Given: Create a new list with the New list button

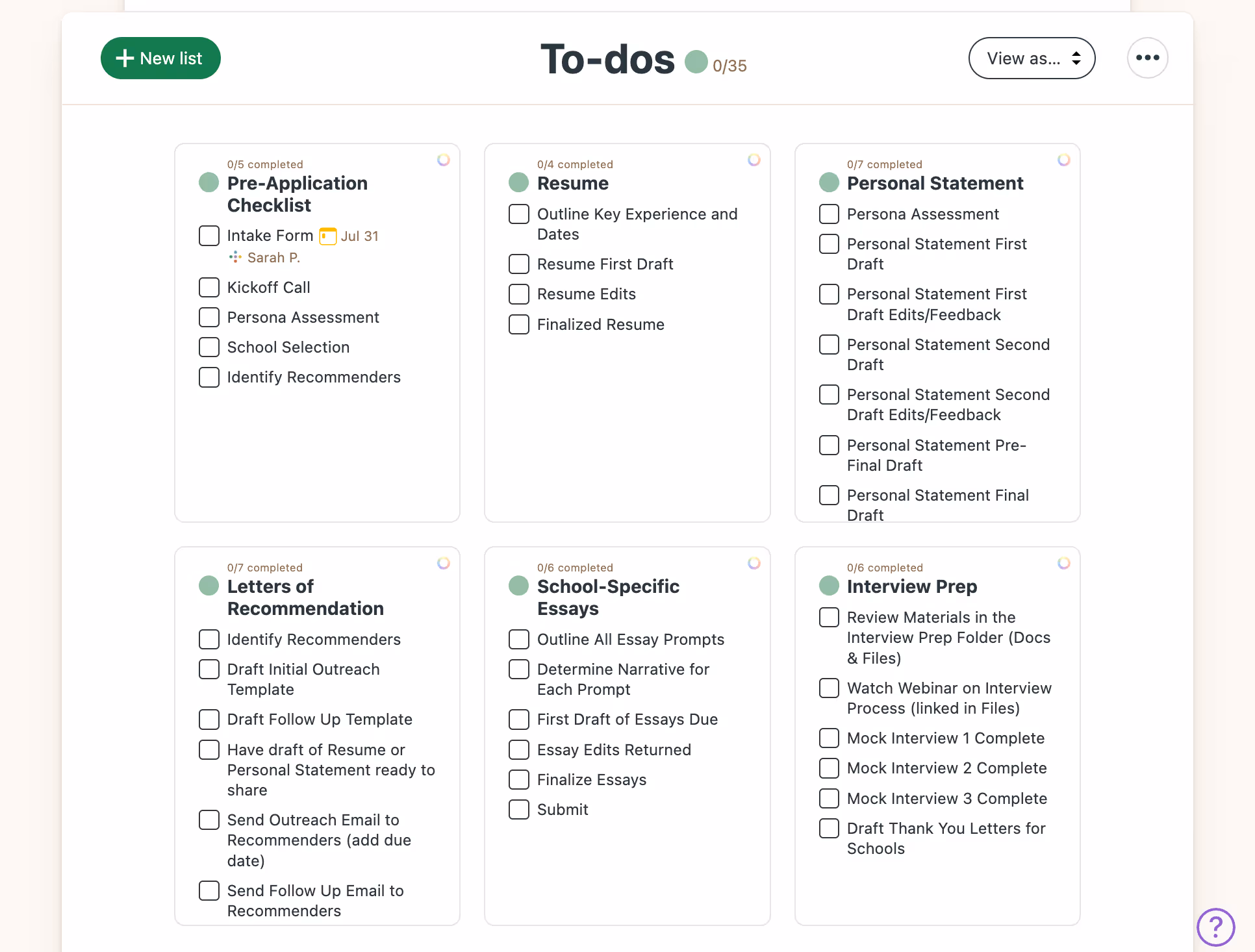Looking at the screenshot, I should pyautogui.click(x=160, y=58).
